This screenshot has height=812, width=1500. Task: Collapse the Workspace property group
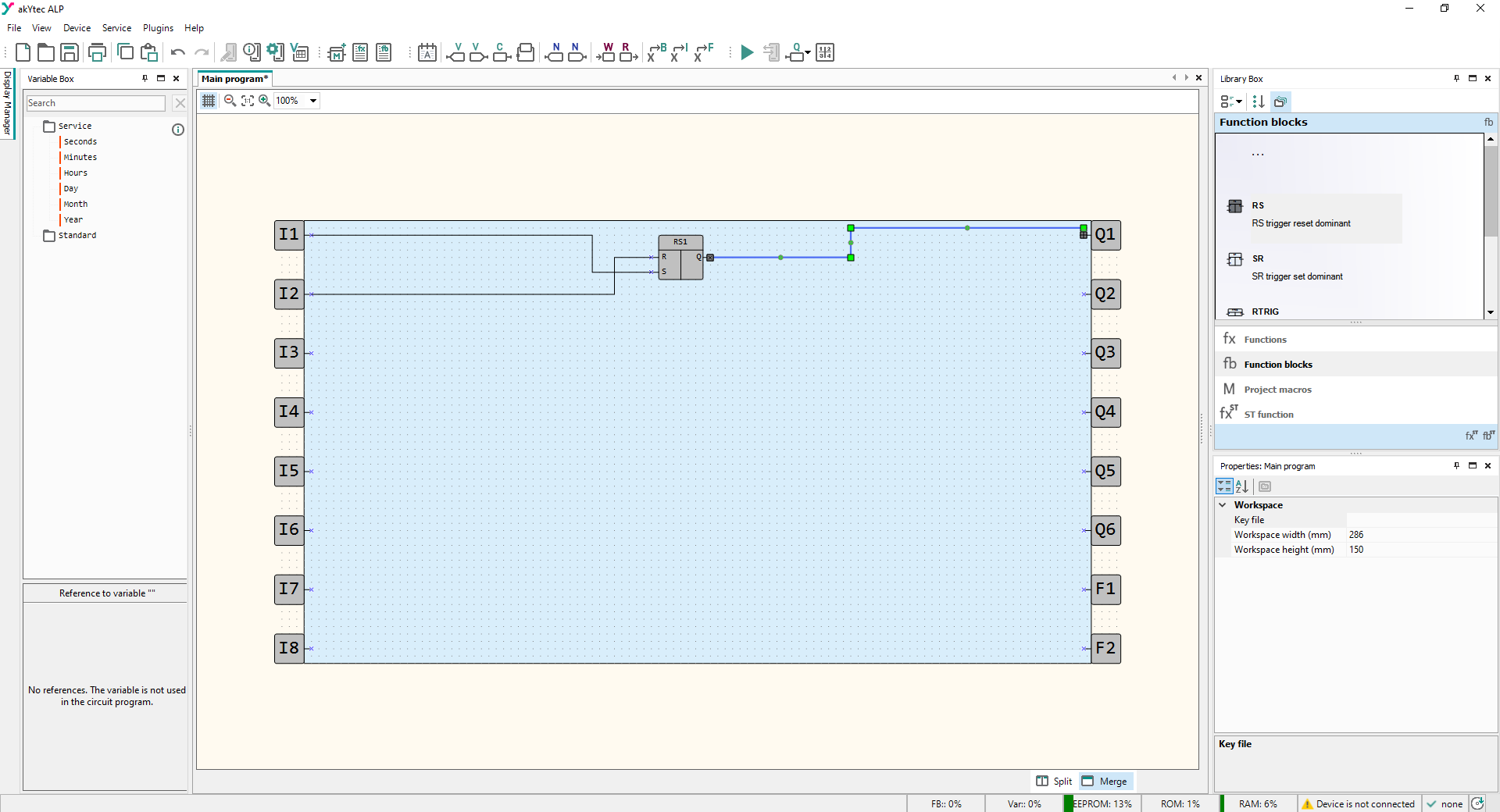[x=1223, y=505]
